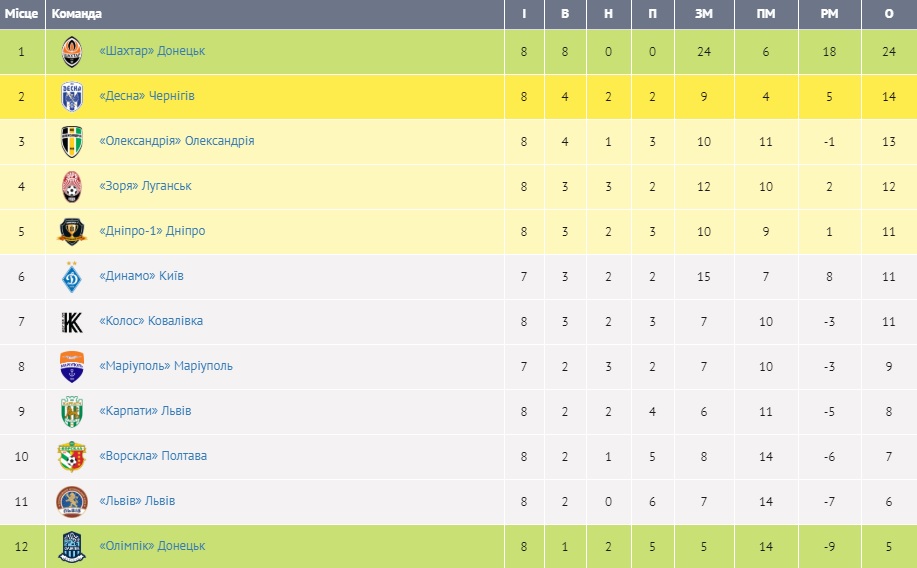
Task: Click the Desna Chernihiv club crest
Action: pyautogui.click(x=72, y=96)
